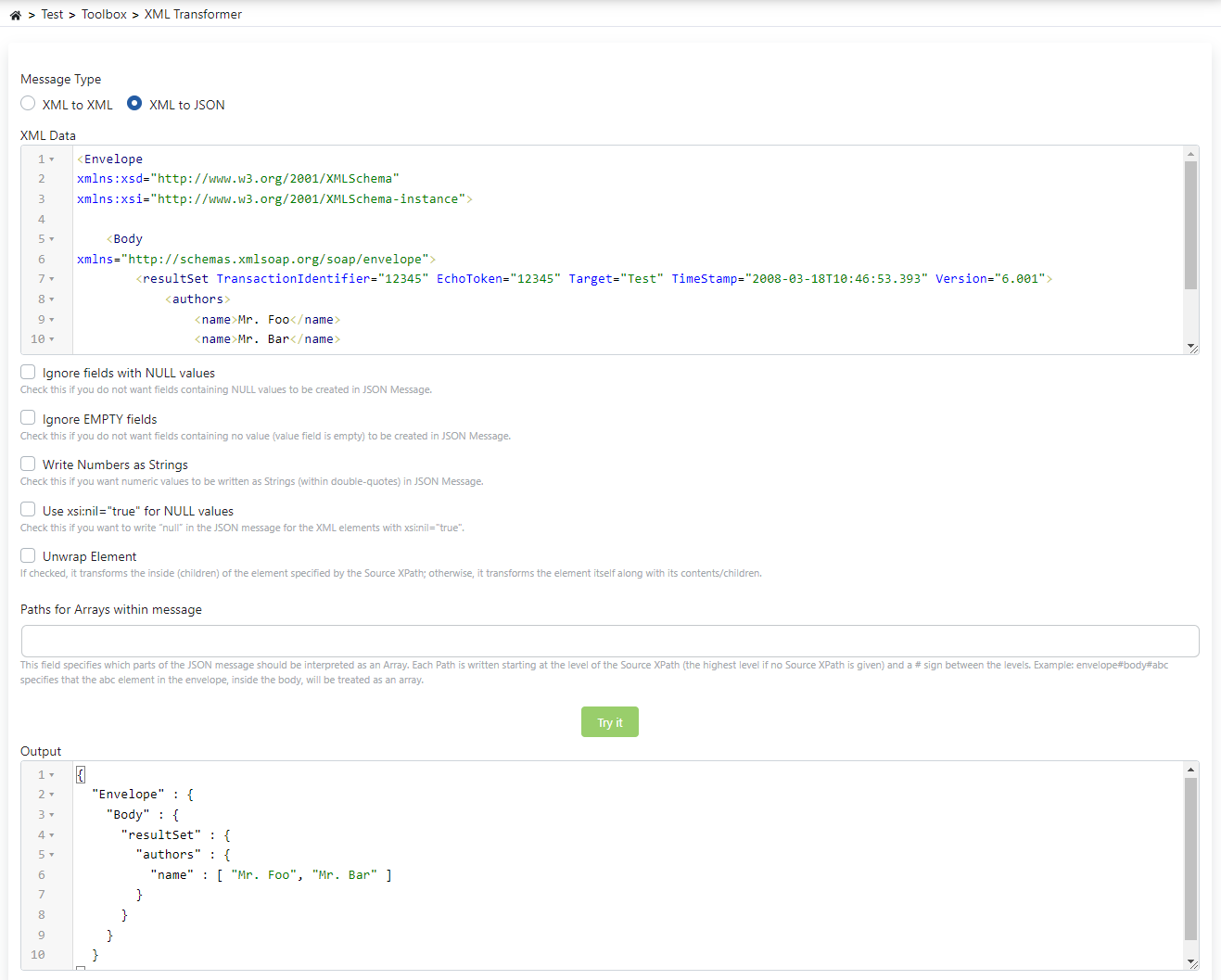Screen dimensions: 1221x980
Task: Click the XML Transformer breadcrumb item
Action: (192, 14)
